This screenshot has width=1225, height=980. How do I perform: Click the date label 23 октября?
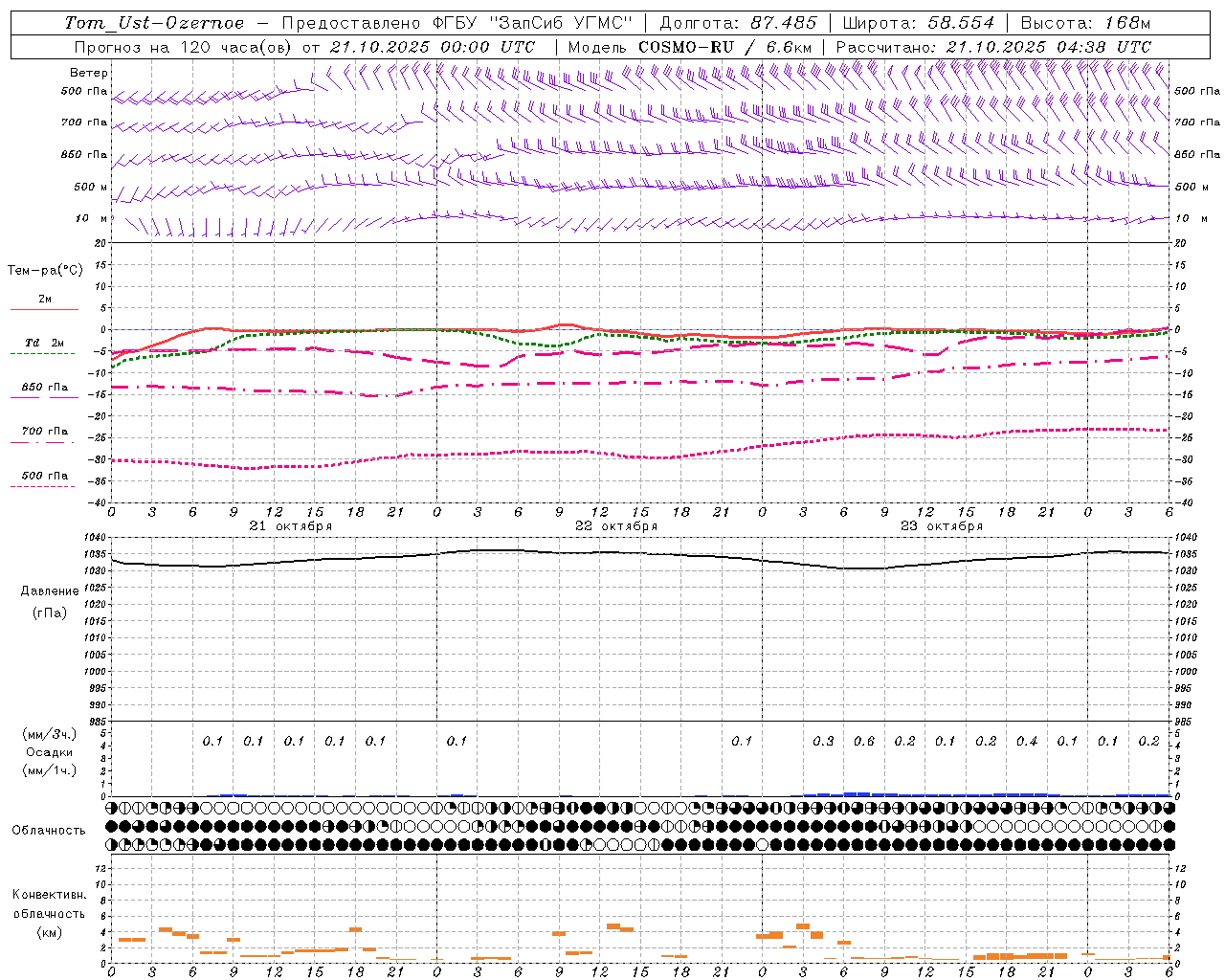click(x=942, y=526)
